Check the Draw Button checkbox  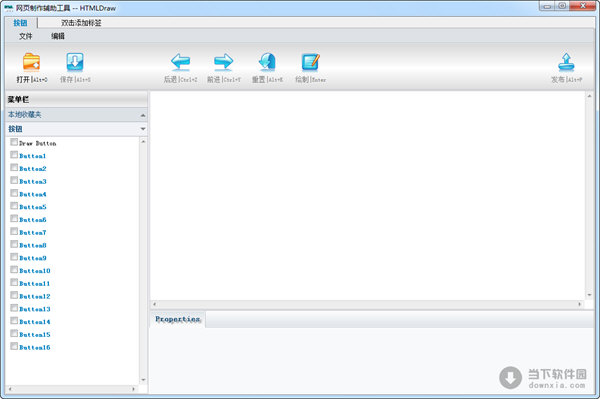coord(14,142)
